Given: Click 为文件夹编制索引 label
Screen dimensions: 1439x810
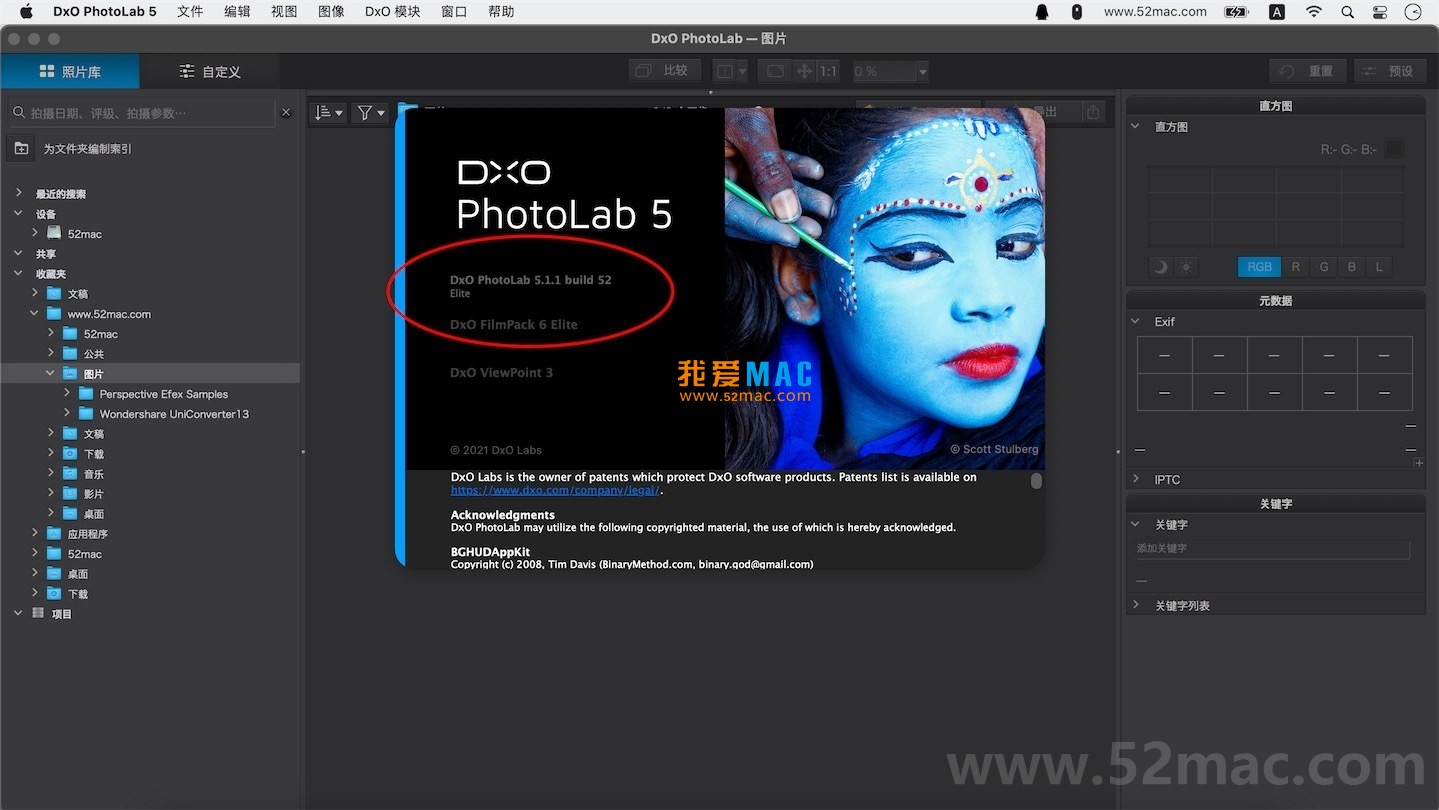Looking at the screenshot, I should 87,149.
